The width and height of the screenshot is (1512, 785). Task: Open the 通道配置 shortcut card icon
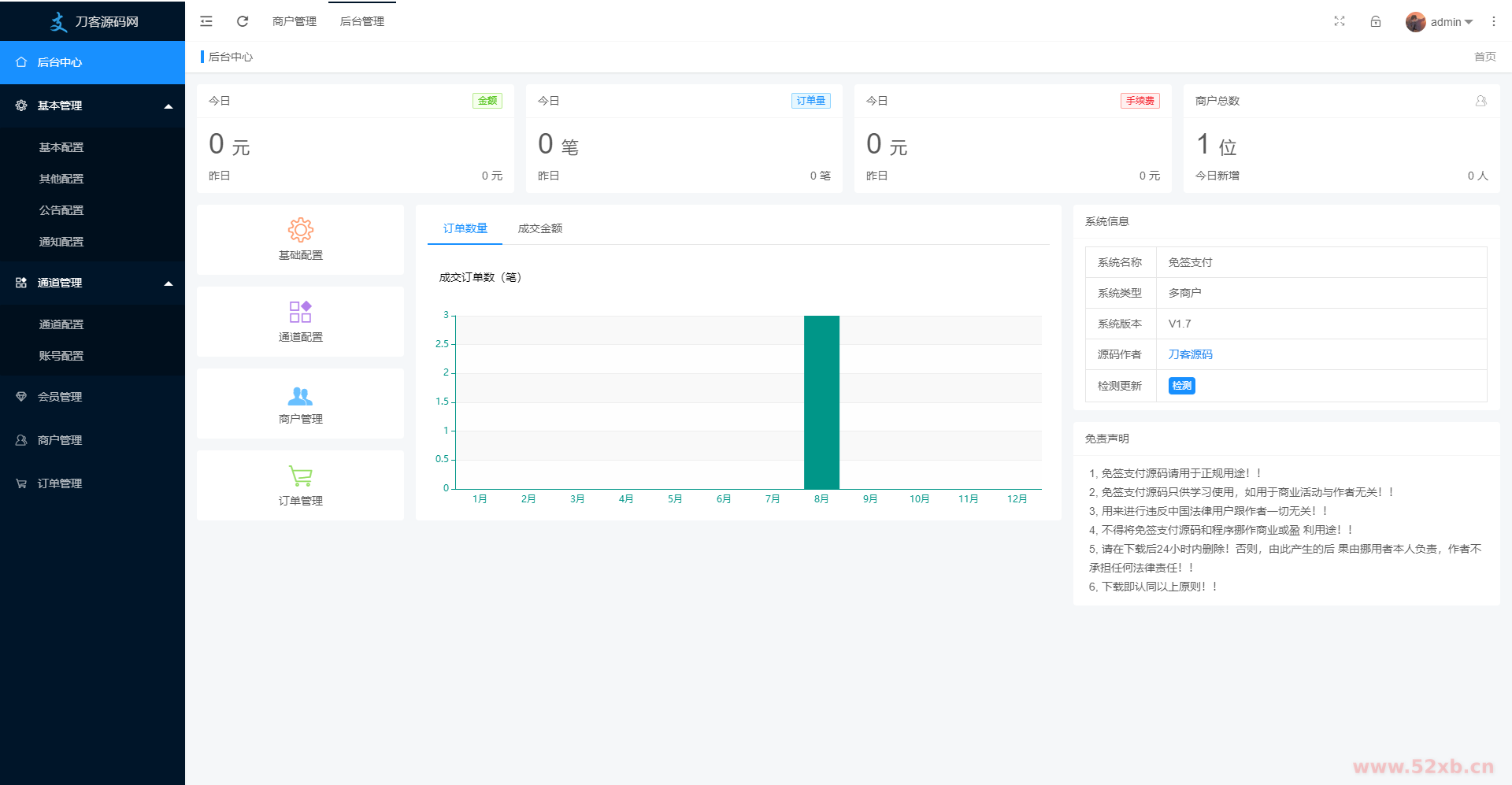click(300, 313)
